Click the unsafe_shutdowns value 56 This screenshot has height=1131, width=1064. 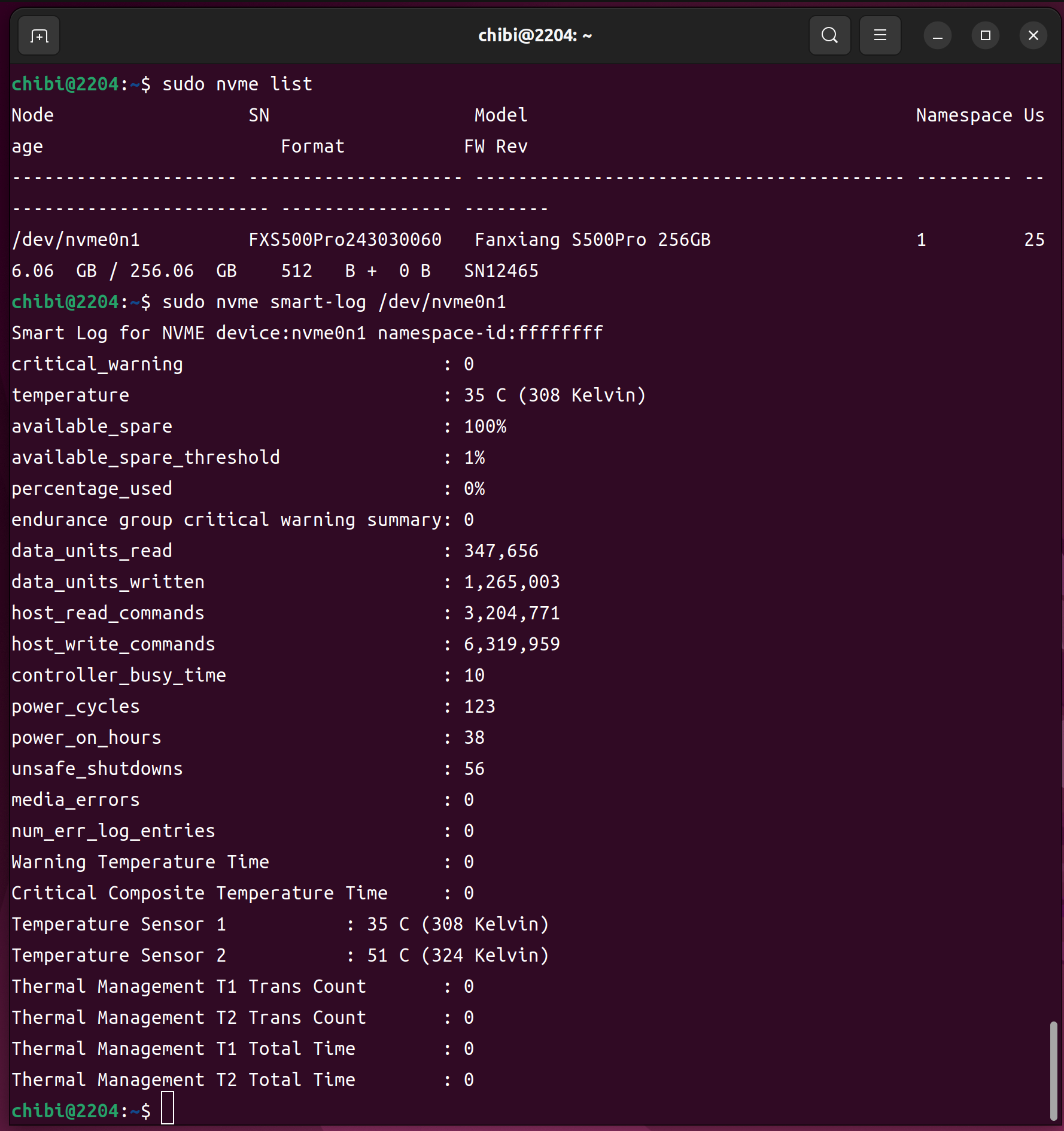pos(474,769)
